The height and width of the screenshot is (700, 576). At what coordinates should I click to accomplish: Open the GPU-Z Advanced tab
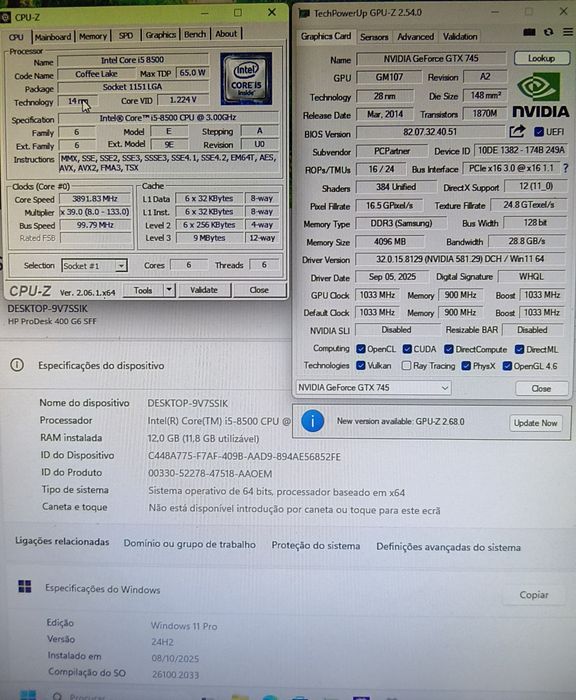click(415, 37)
